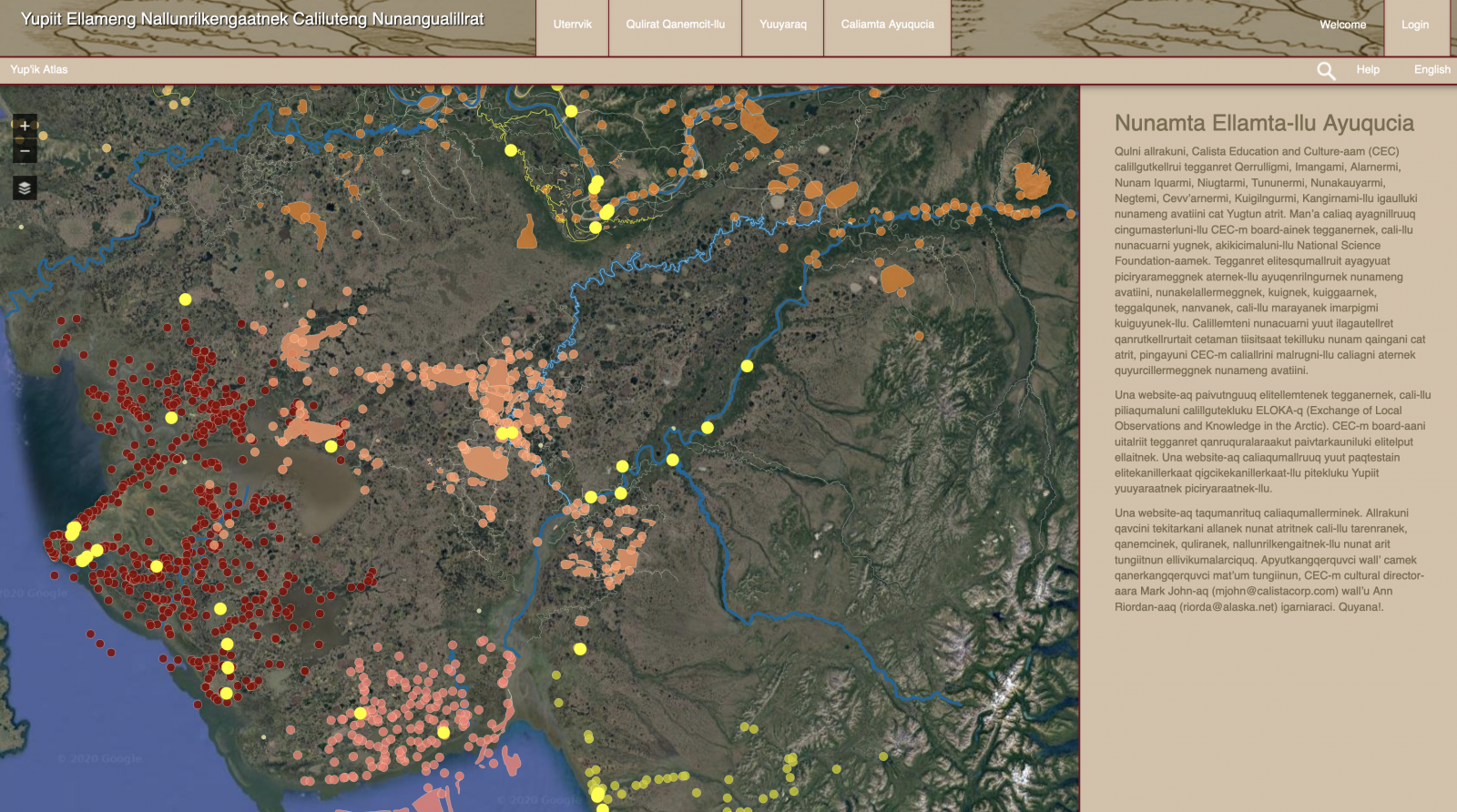The height and width of the screenshot is (812, 1457).
Task: Click the Nunamta Ellamta-llu Ayuqucia heading
Action: tap(1264, 124)
